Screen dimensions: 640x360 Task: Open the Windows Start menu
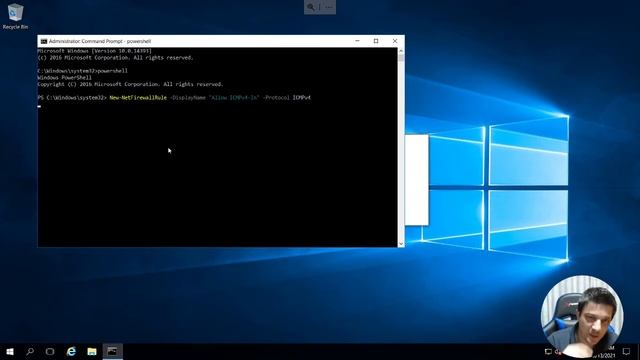(10, 351)
